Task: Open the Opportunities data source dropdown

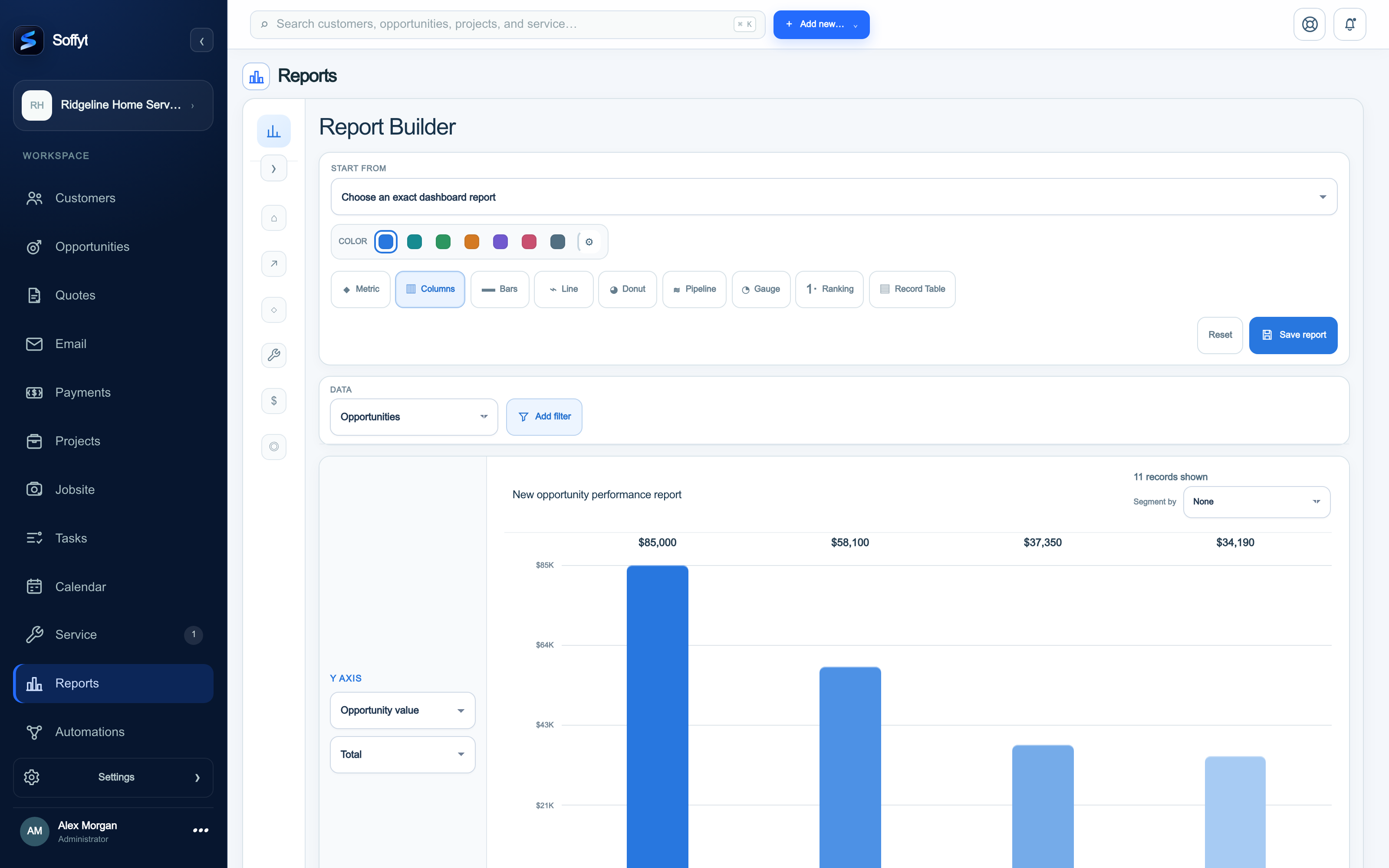Action: 413,417
